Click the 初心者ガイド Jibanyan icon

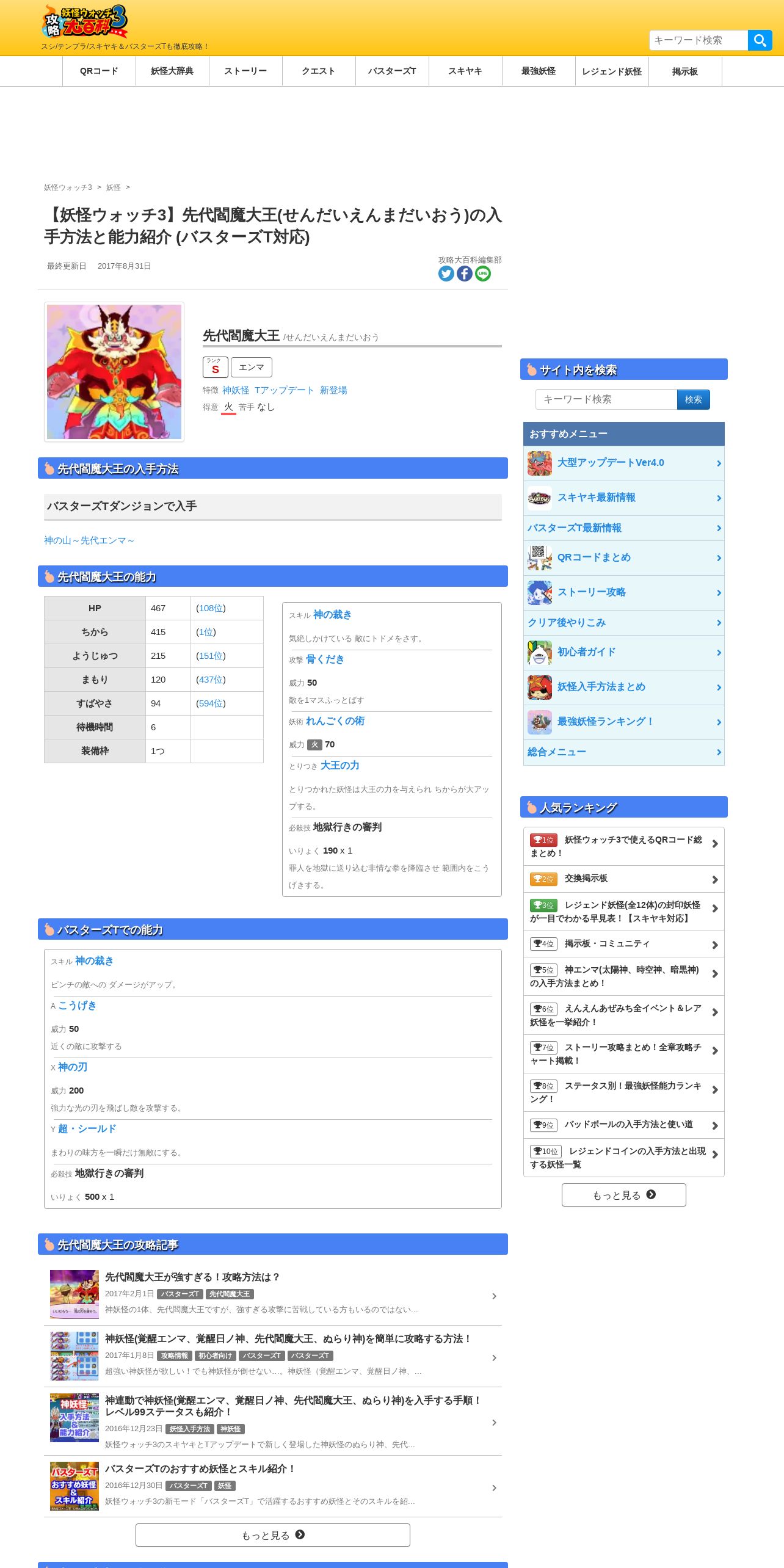coord(540,653)
